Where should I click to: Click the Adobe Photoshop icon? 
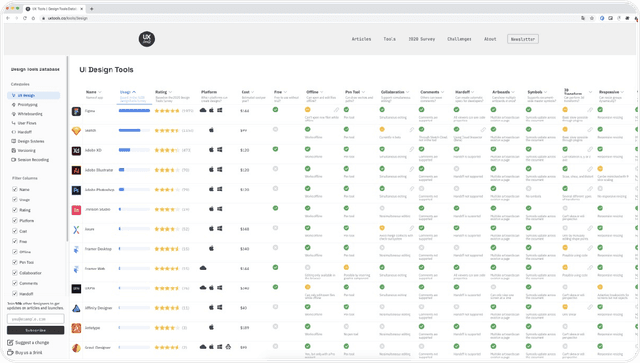tap(76, 190)
